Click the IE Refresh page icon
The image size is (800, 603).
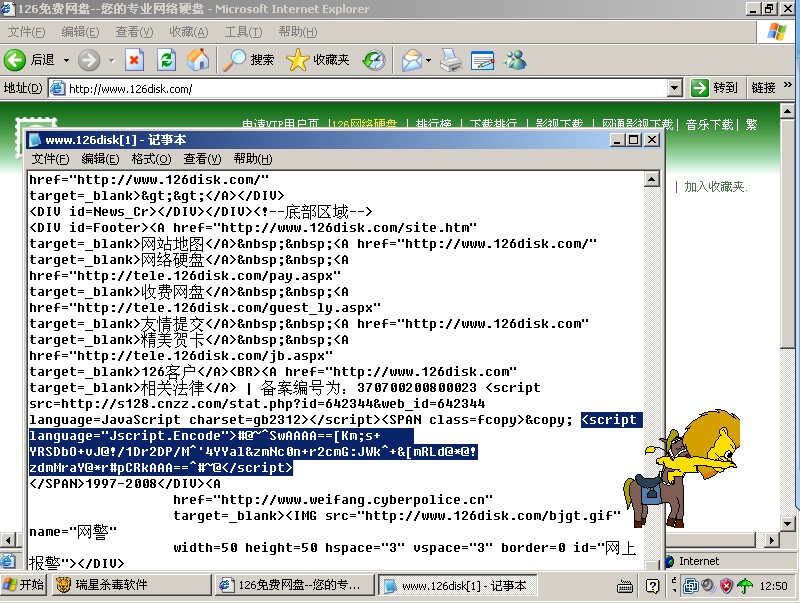(166, 60)
